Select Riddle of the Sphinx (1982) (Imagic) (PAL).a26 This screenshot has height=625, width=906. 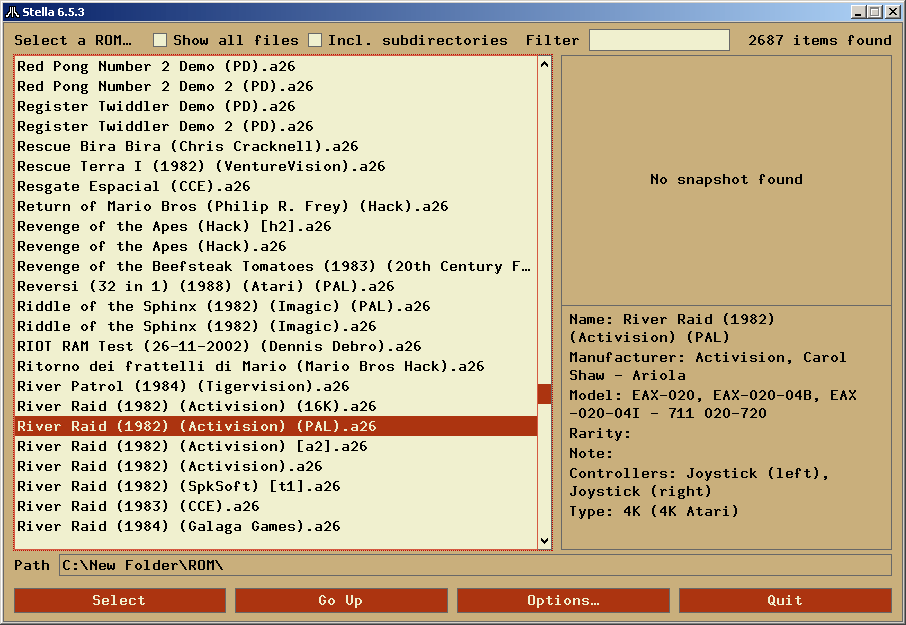pos(276,307)
